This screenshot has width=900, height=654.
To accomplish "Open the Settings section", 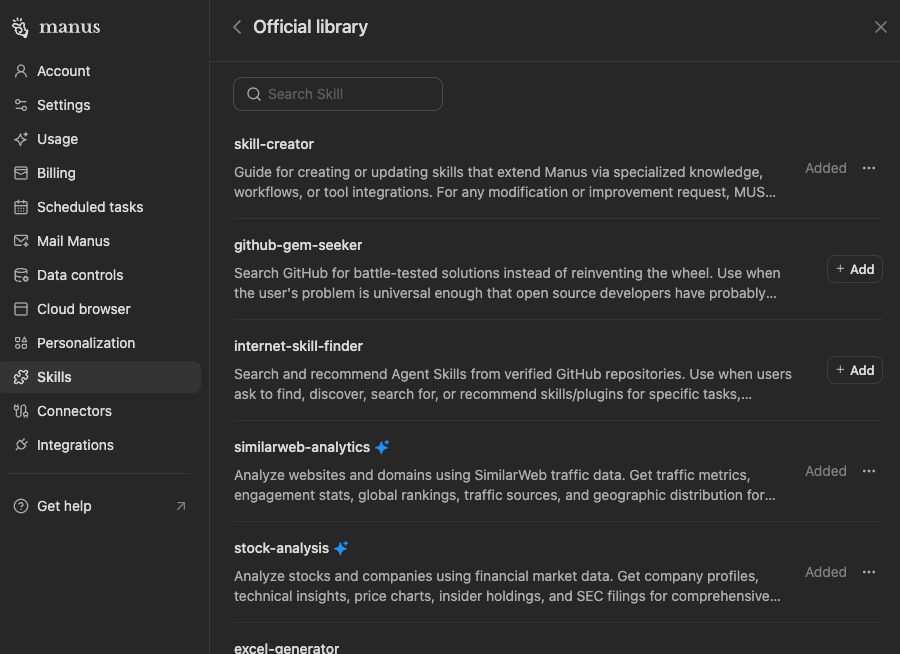I will coord(100,105).
